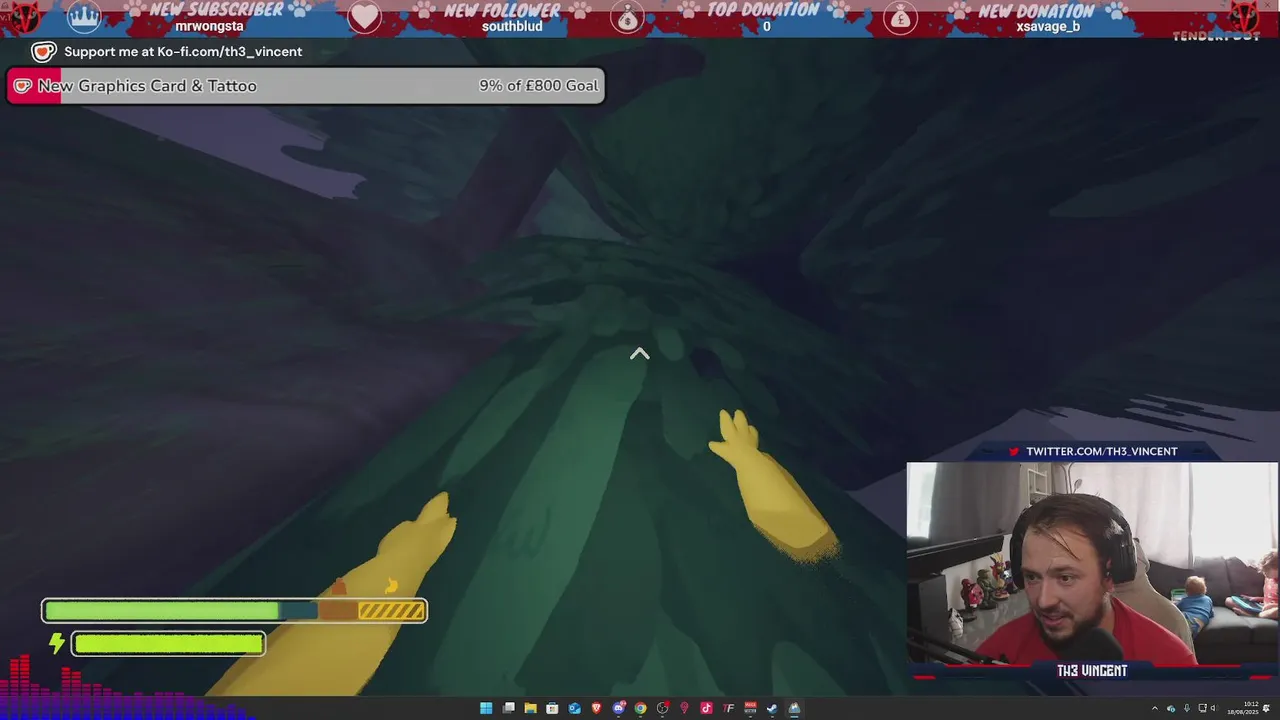Open the network status tray icon

coord(1202,708)
